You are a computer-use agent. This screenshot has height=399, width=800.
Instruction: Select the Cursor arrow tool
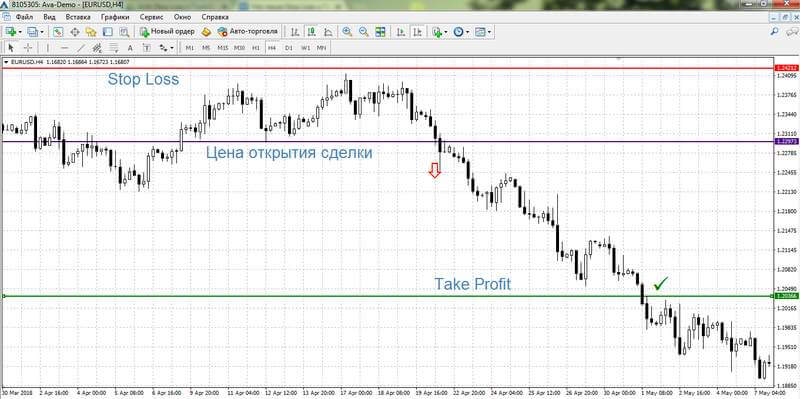(11, 48)
